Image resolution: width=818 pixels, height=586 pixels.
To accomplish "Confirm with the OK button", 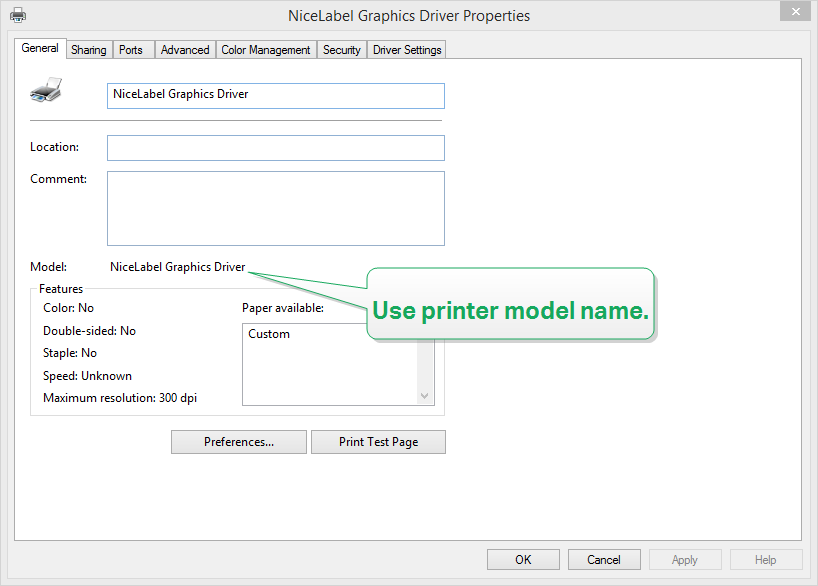I will (x=523, y=560).
